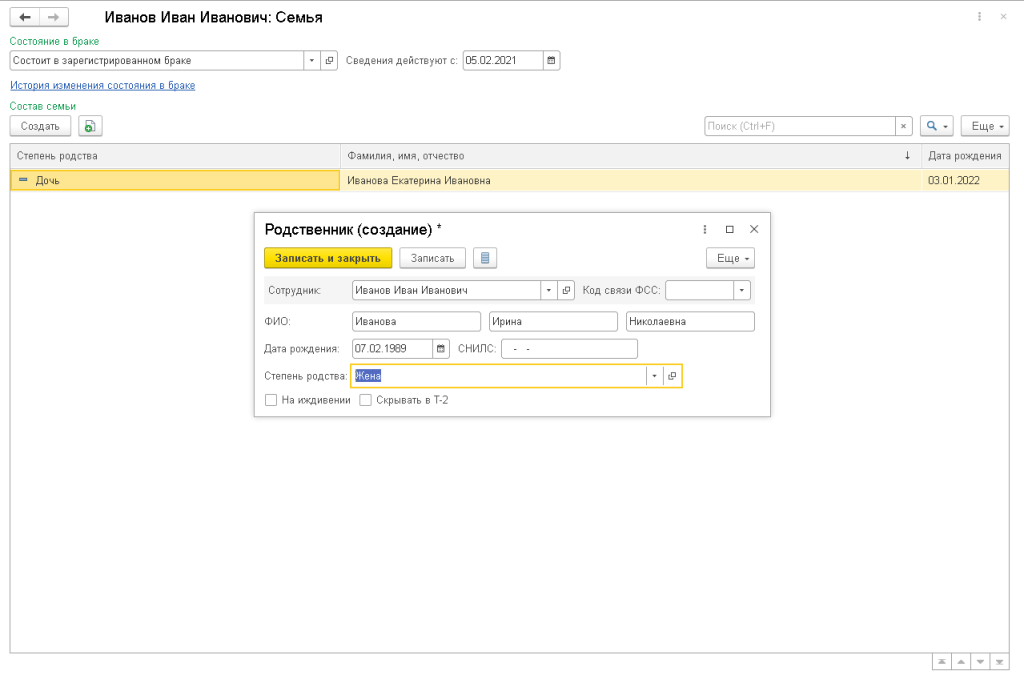Expand the Код связи ФСС dropdown
The height and width of the screenshot is (675, 1024).
coord(741,290)
